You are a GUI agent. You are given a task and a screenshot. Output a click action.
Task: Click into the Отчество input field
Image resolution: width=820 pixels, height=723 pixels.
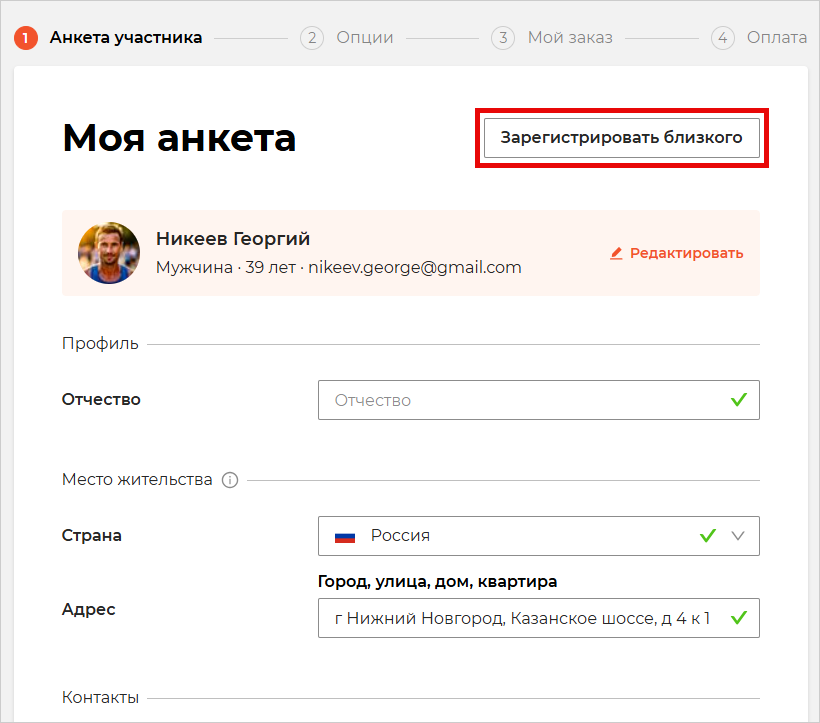tap(539, 400)
